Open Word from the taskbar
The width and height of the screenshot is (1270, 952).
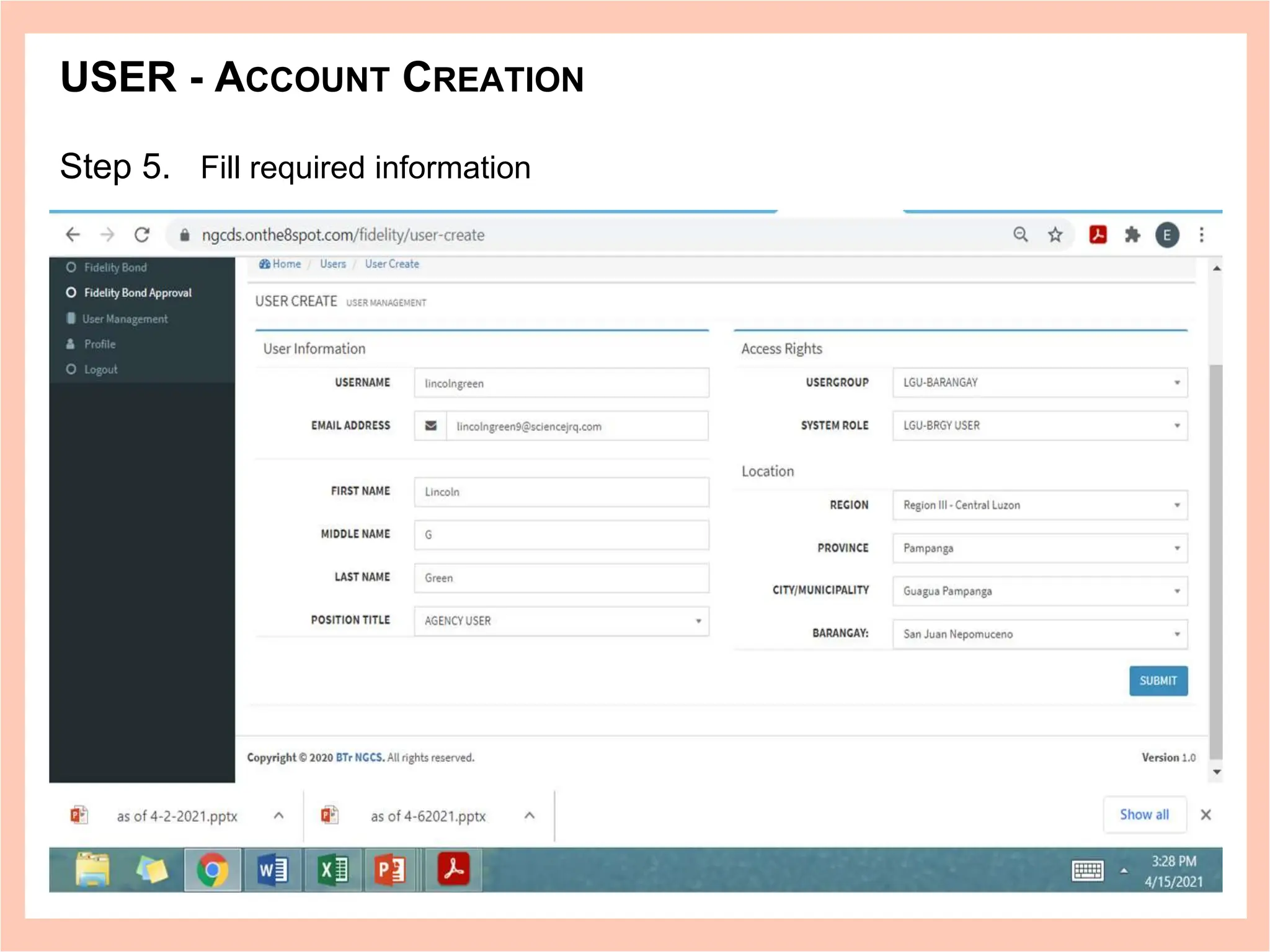(273, 870)
